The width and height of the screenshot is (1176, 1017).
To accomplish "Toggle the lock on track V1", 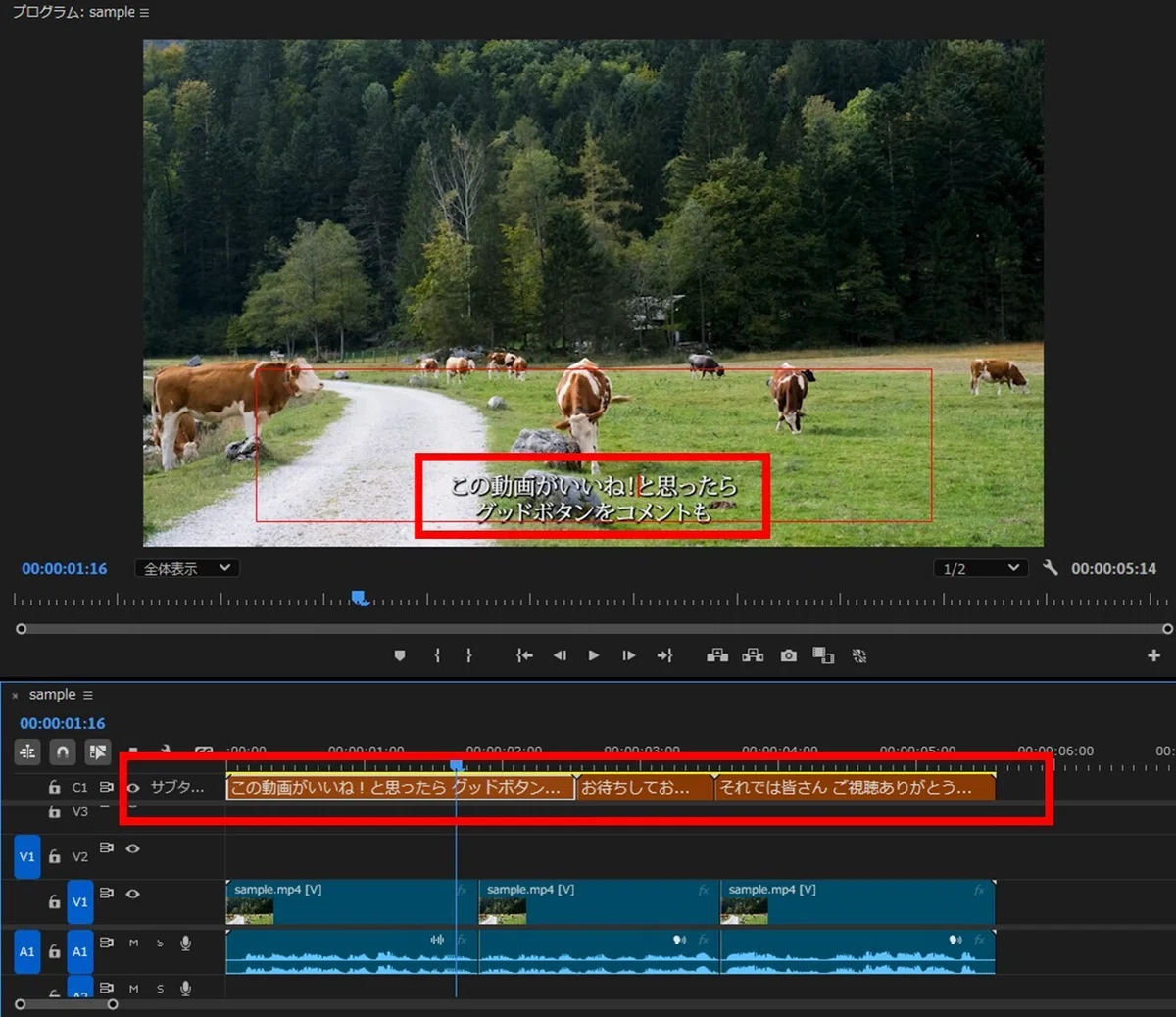I will (54, 901).
